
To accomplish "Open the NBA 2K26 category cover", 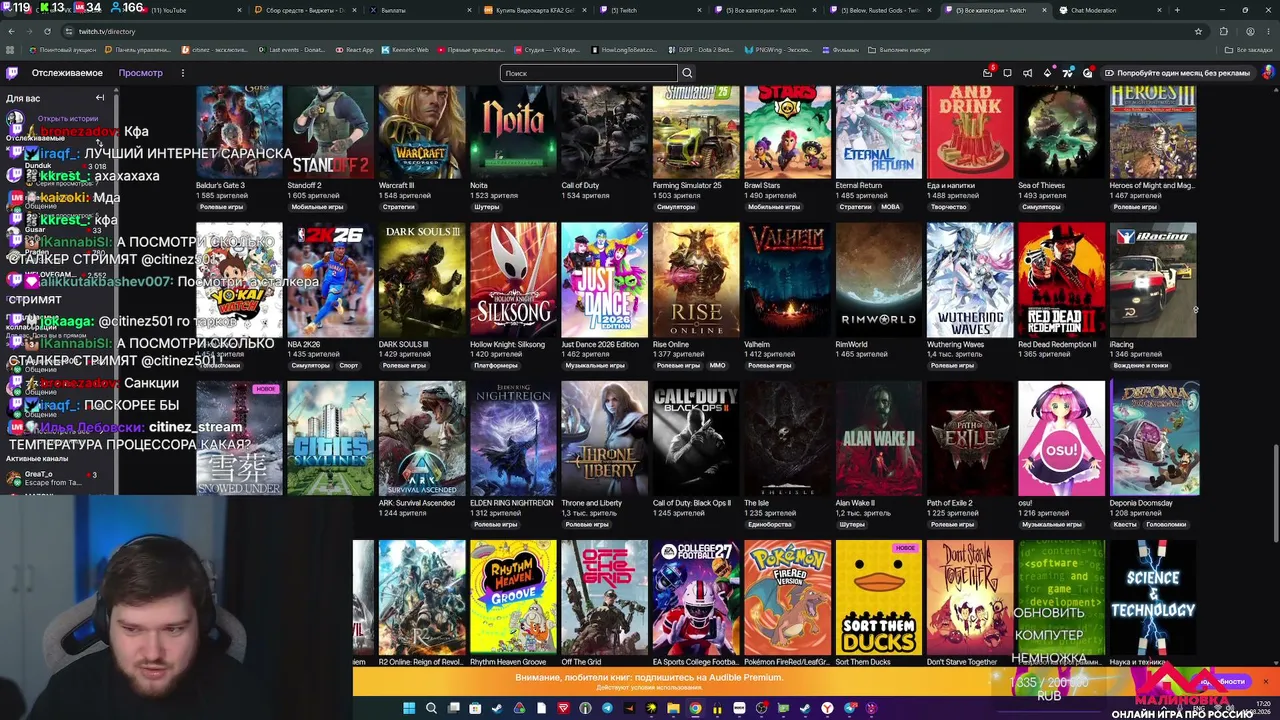I will (330, 280).
